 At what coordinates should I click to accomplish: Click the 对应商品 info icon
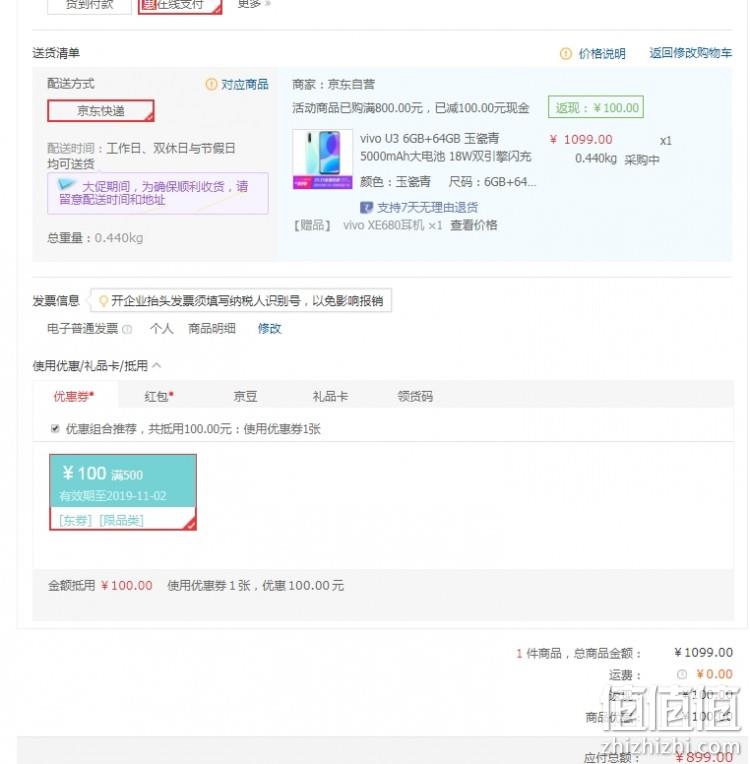[x=211, y=84]
